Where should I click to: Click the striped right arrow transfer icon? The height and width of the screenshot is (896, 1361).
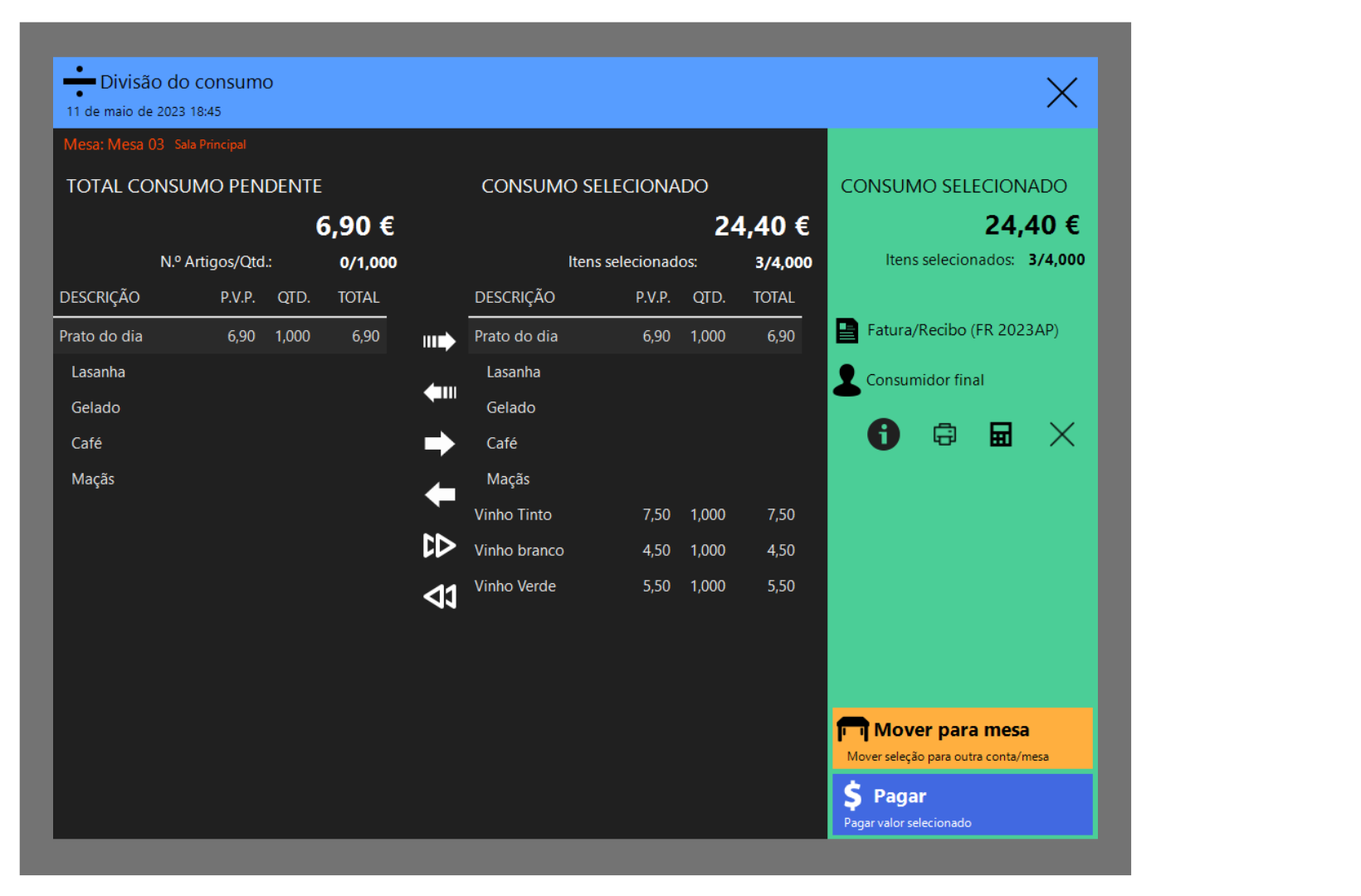[439, 341]
